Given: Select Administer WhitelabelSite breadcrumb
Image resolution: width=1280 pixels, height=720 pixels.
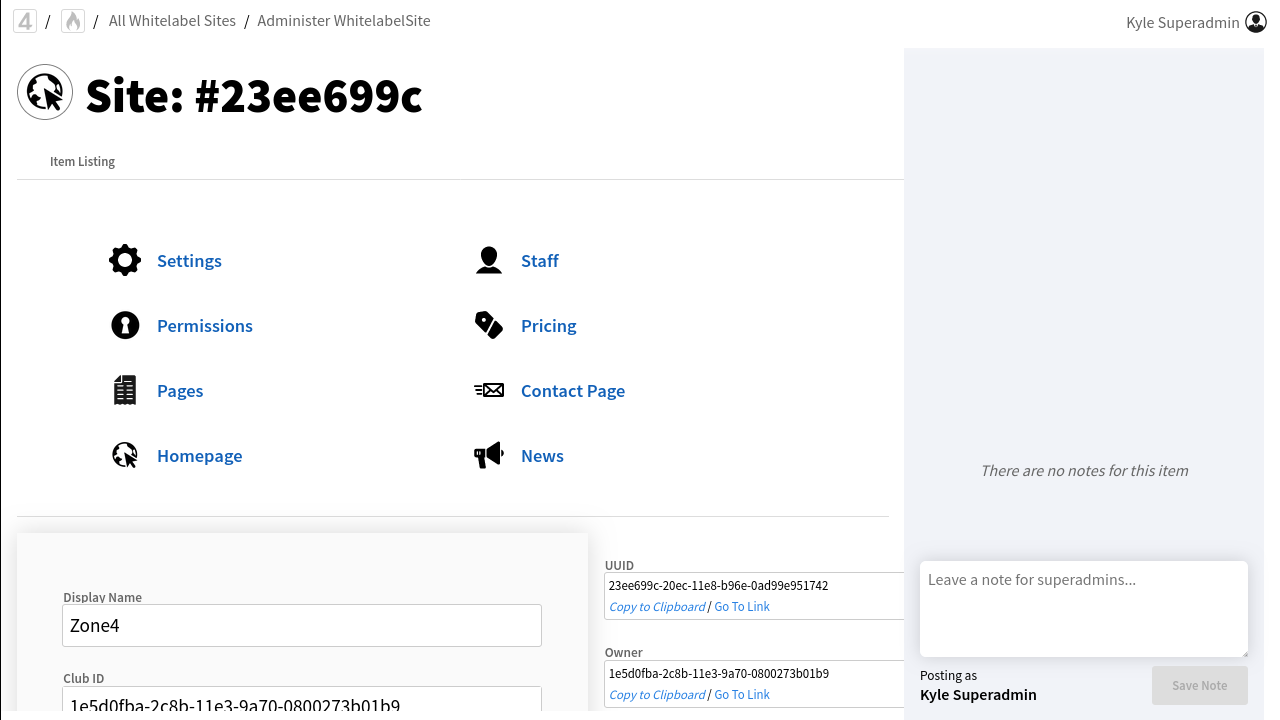Looking at the screenshot, I should click(344, 21).
